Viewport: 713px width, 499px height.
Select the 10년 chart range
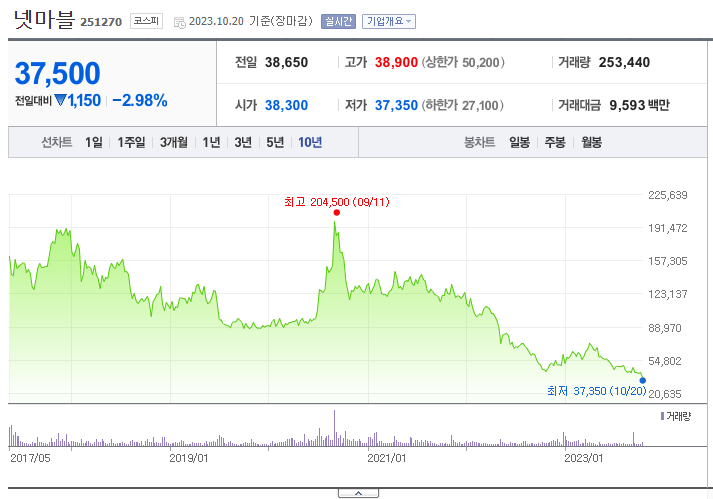tap(310, 142)
